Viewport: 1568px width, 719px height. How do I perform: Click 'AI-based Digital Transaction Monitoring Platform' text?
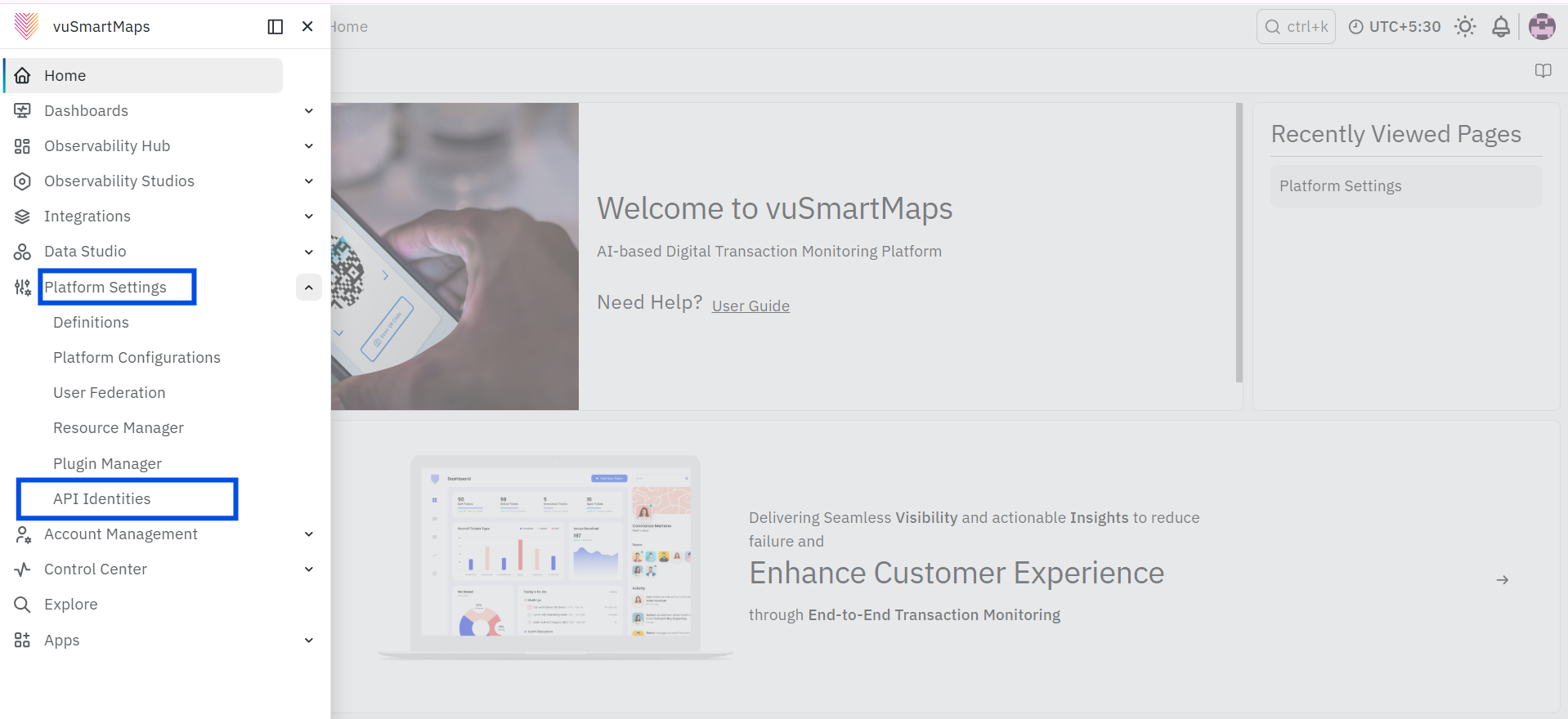click(x=769, y=252)
